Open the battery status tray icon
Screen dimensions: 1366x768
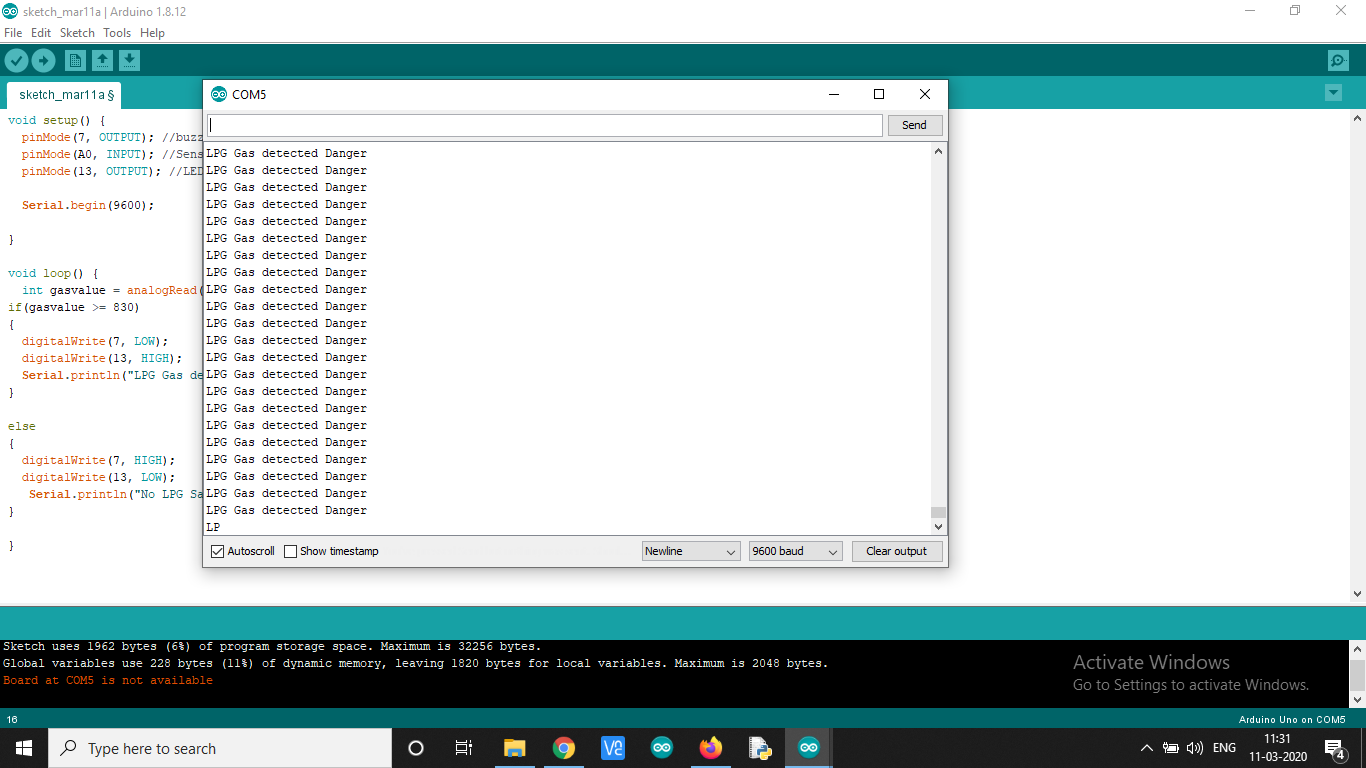click(x=1171, y=748)
